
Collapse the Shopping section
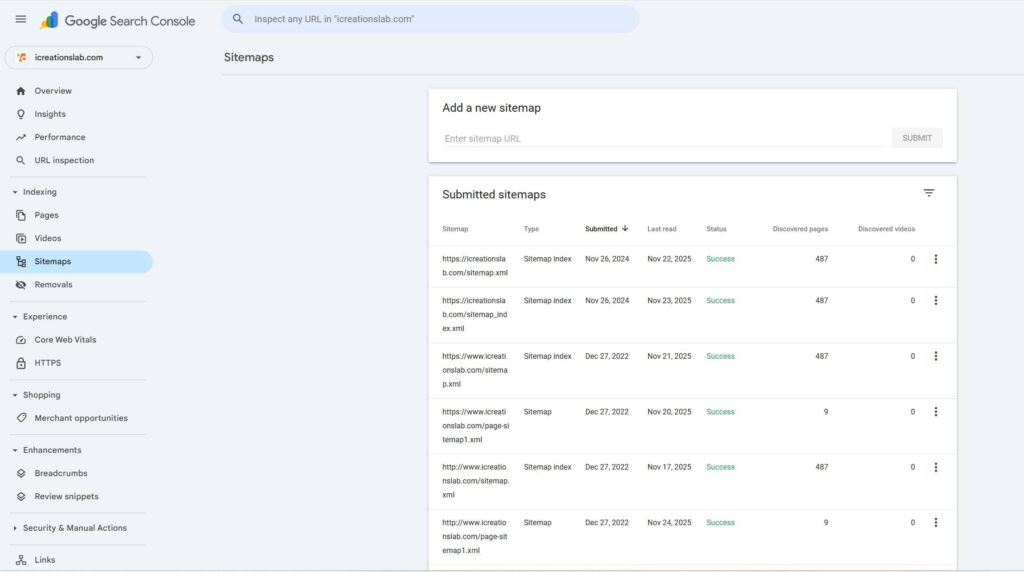coord(15,395)
